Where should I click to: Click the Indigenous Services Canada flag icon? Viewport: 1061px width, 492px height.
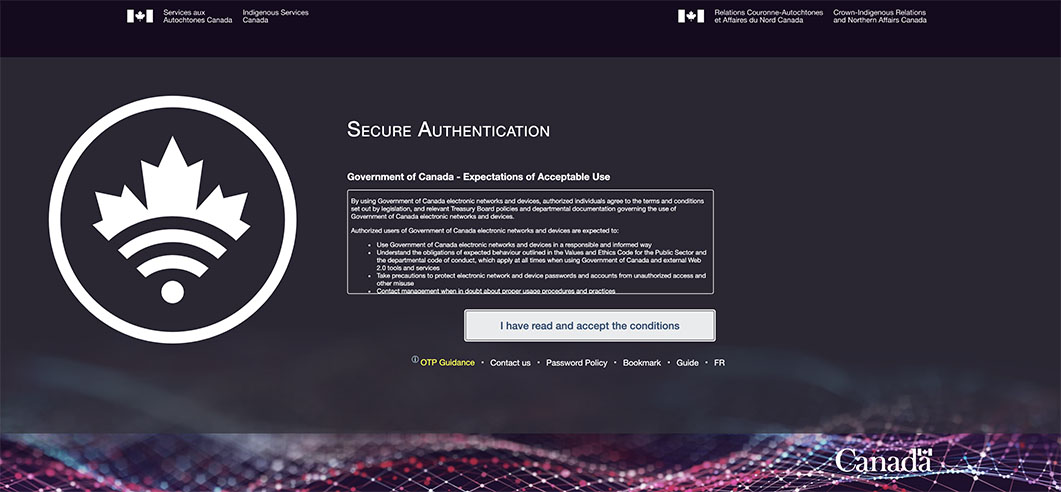coord(140,16)
